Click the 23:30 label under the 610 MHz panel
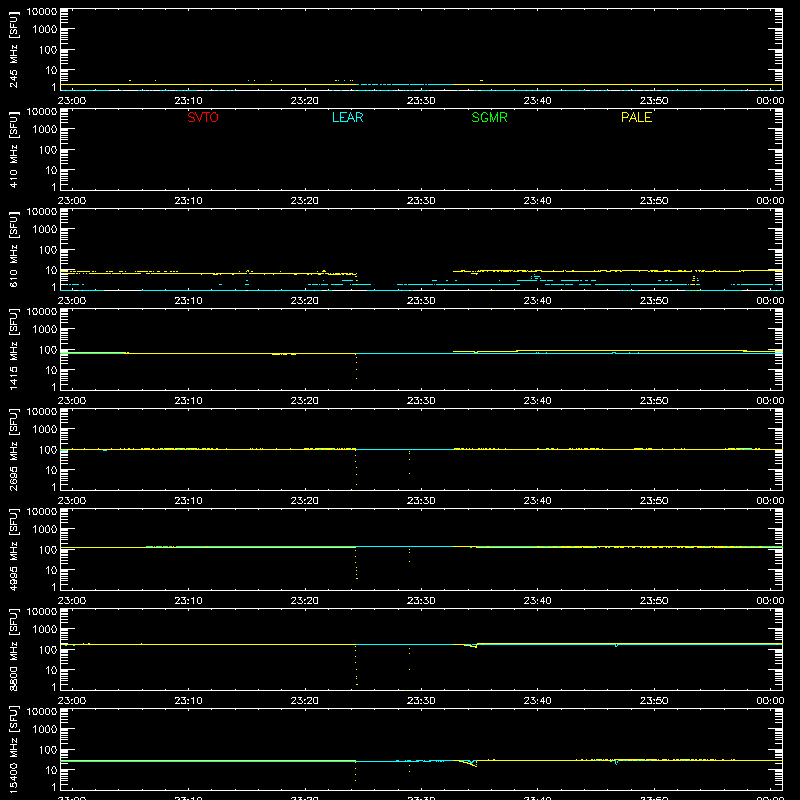This screenshot has width=800, height=800. 421,301
